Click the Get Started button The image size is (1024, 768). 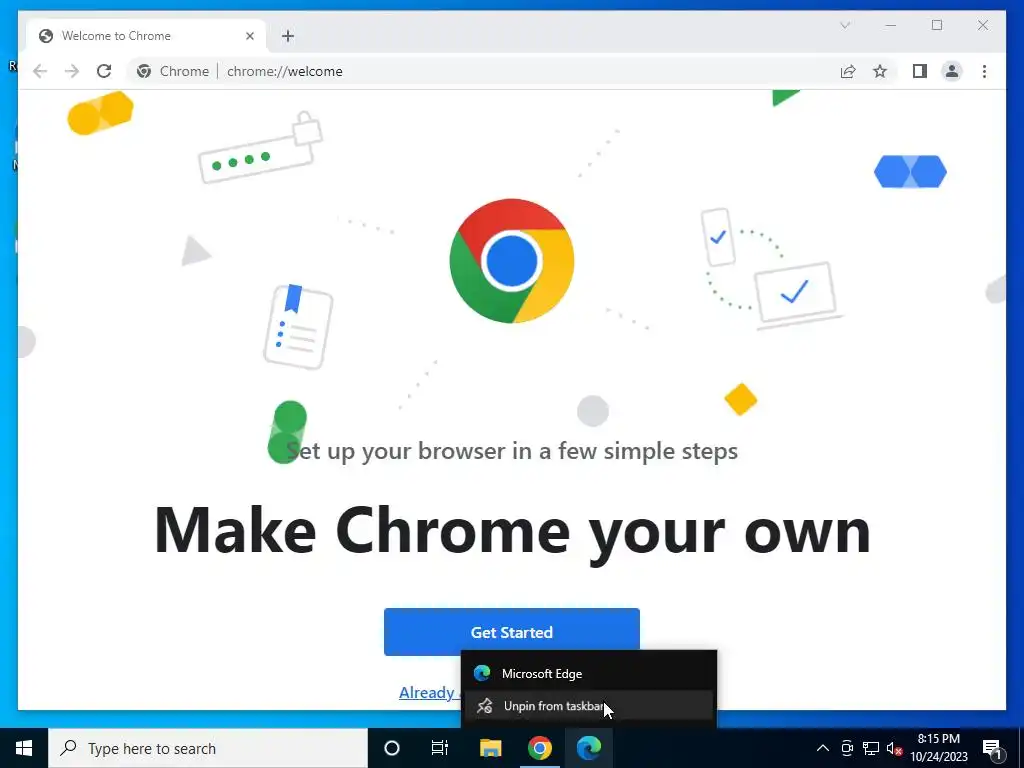coord(511,632)
